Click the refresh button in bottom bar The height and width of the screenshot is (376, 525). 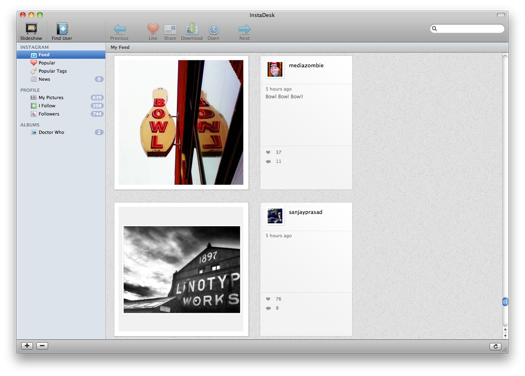pyautogui.click(x=495, y=347)
